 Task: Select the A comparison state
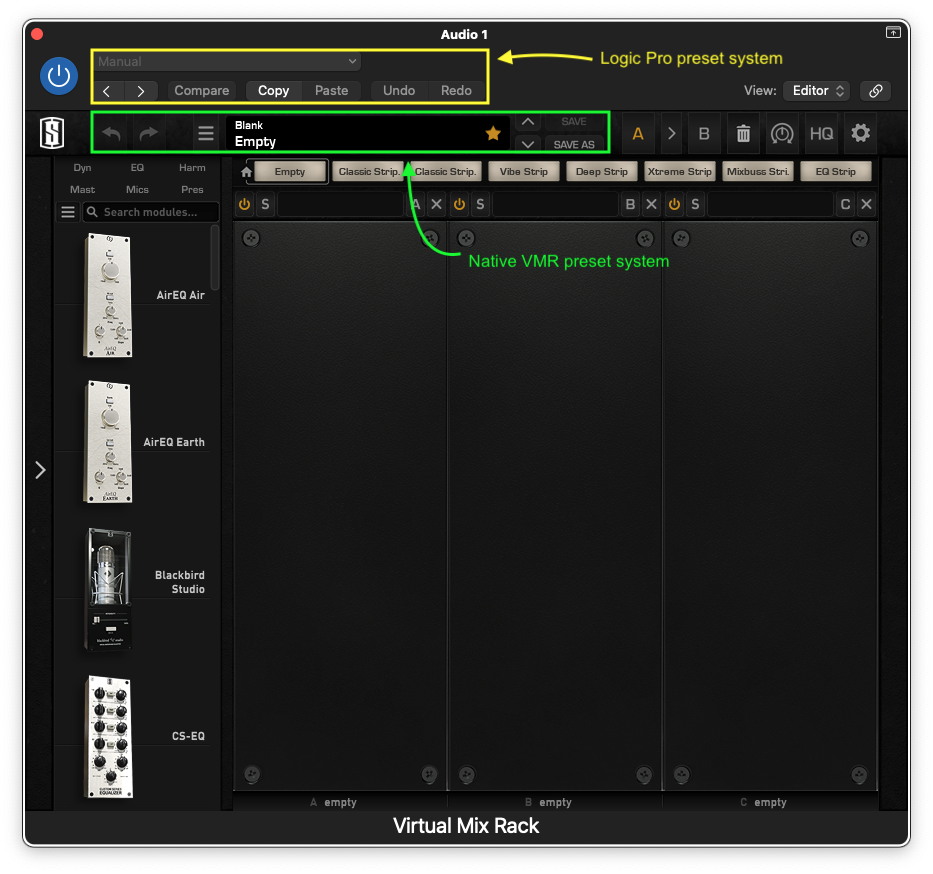[638, 133]
